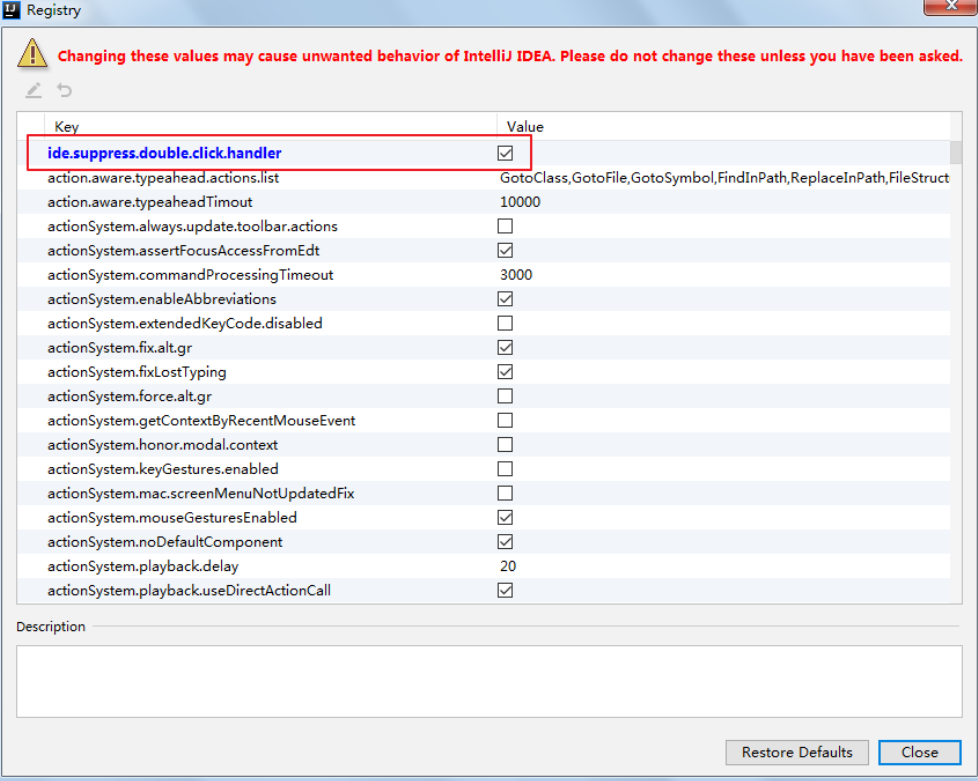Select actionSystem.keyGestures.enabled key text
Image resolution: width=978 pixels, height=781 pixels.
[x=163, y=469]
